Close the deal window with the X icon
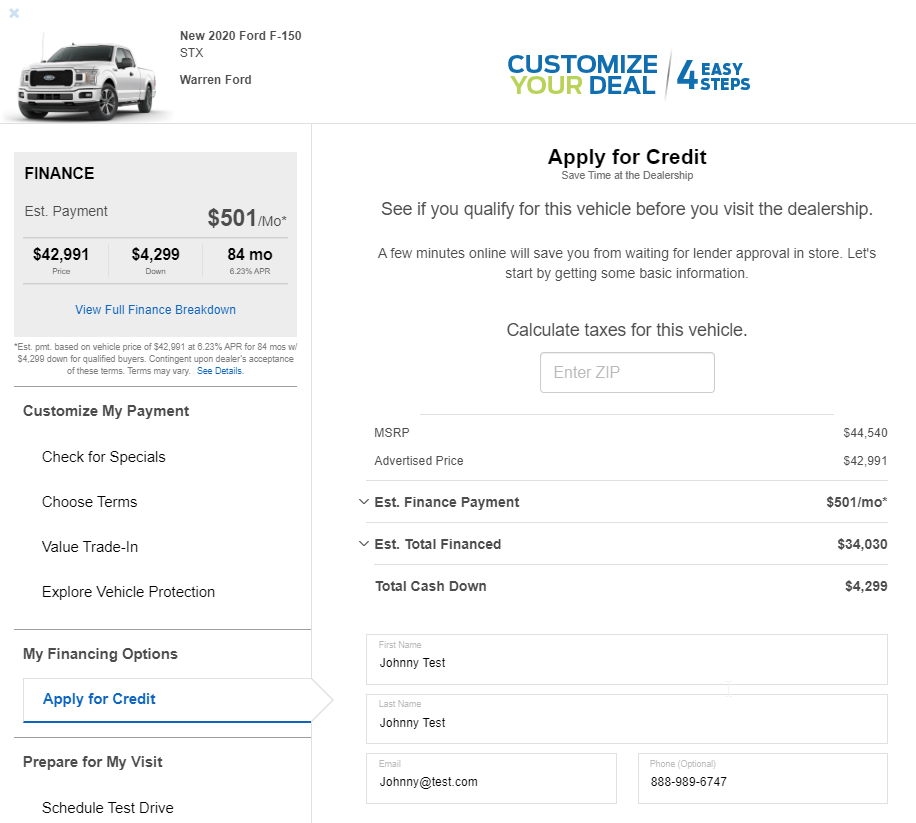Screen dimensions: 916x823 pos(14,13)
